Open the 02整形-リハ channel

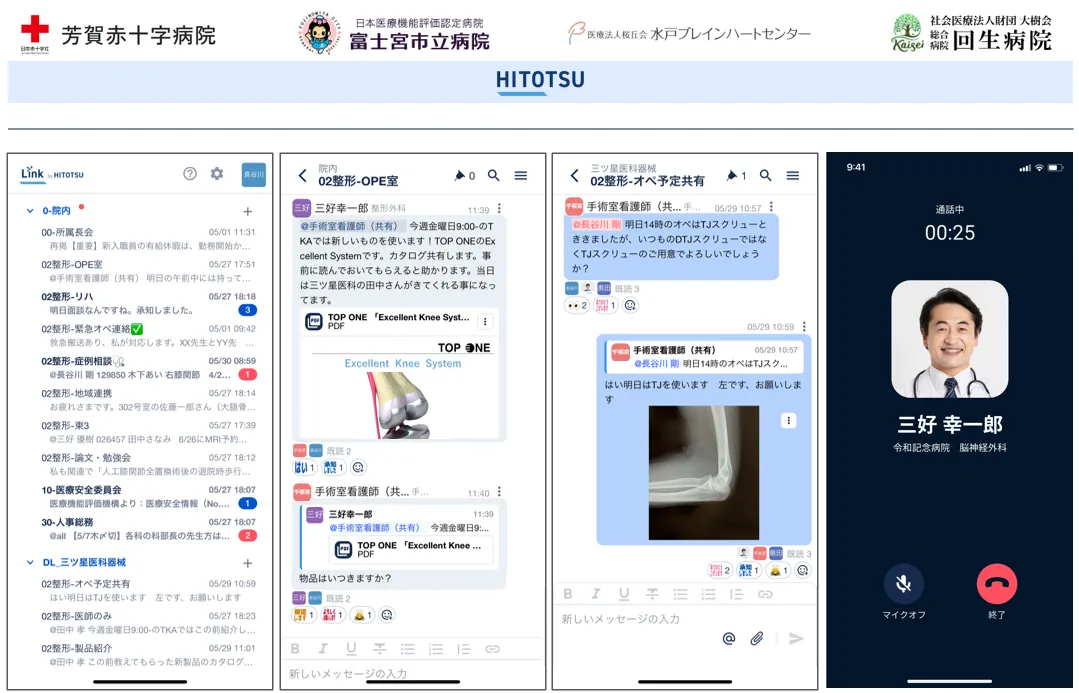click(x=67, y=297)
